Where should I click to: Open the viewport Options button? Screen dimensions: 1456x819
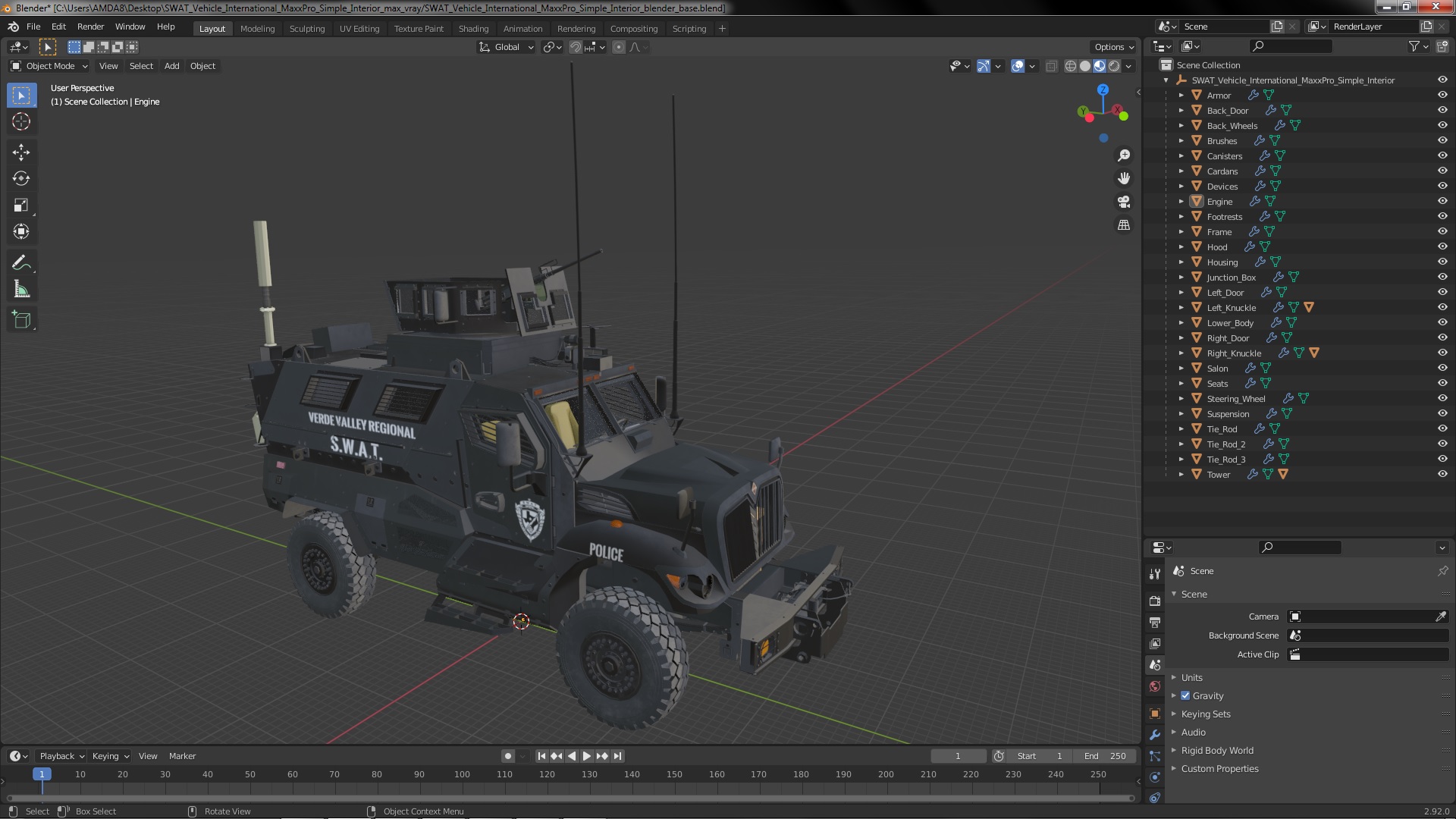1113,47
